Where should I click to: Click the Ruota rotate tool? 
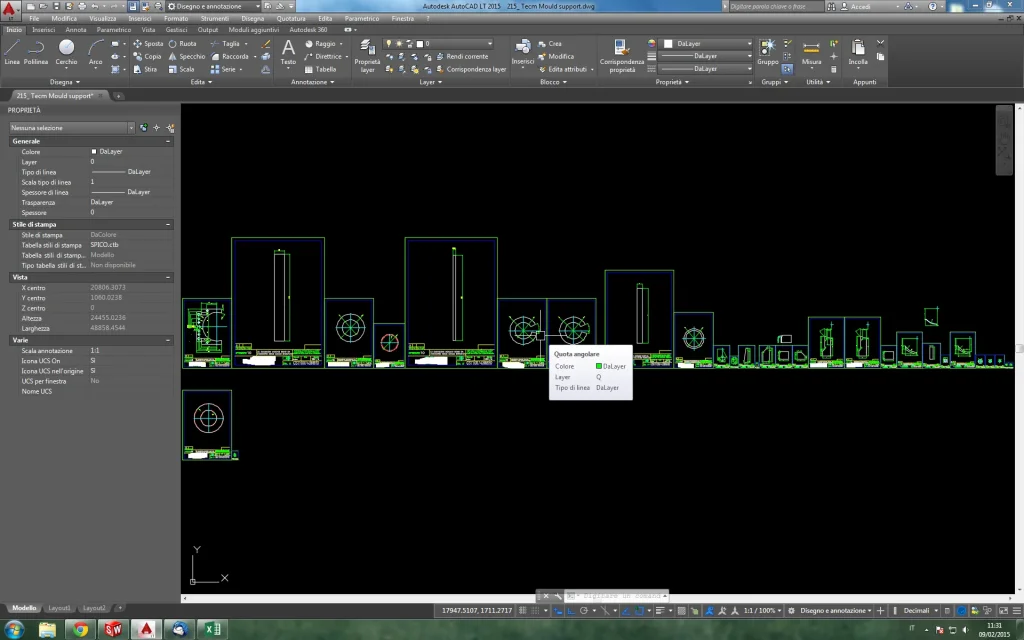(x=182, y=44)
